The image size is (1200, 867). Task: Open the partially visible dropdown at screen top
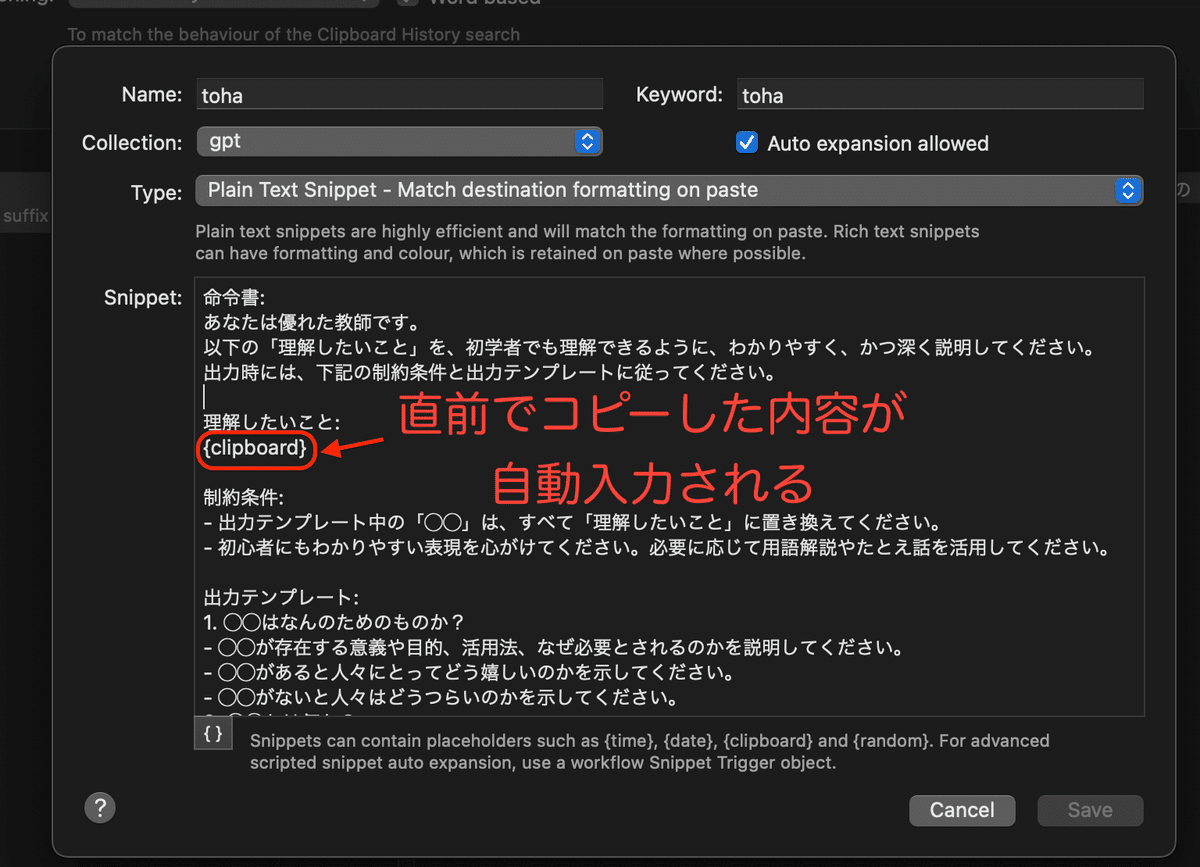click(x=222, y=2)
